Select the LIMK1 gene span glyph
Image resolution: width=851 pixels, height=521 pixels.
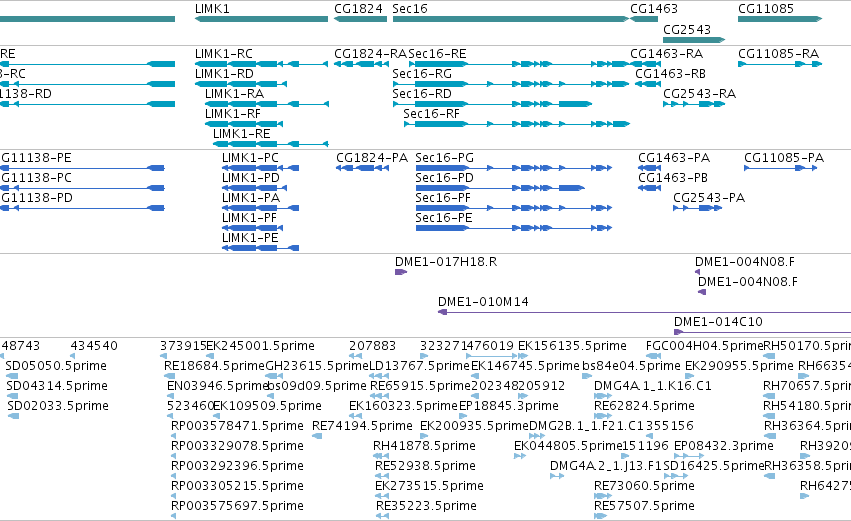click(262, 19)
